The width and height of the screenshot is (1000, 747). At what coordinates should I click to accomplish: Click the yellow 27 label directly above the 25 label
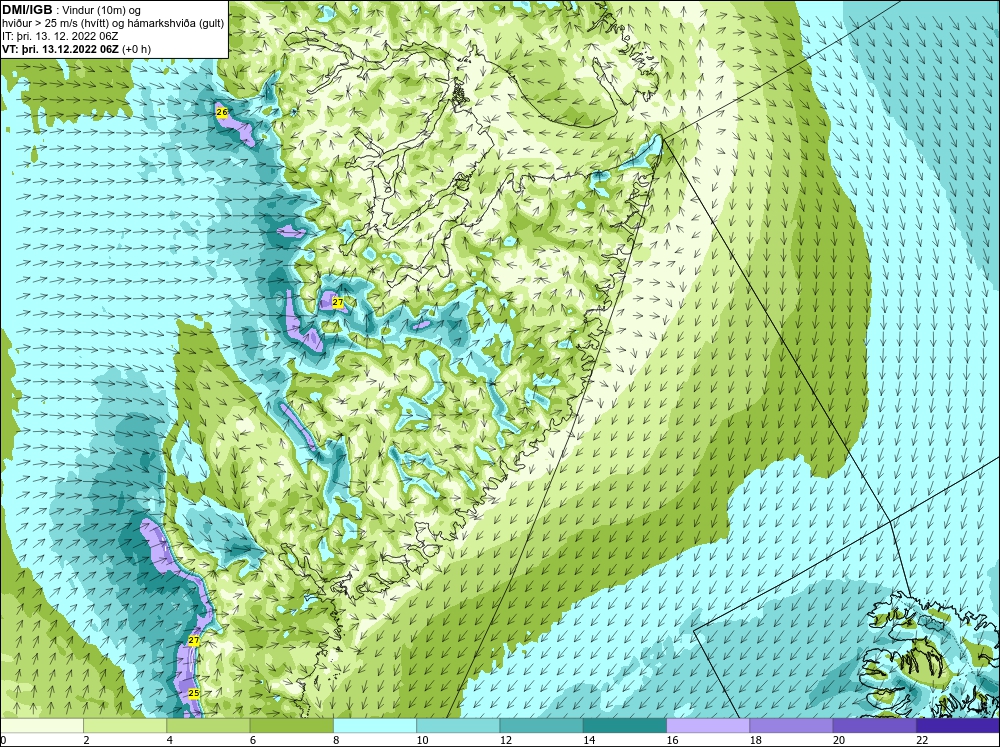pos(194,640)
